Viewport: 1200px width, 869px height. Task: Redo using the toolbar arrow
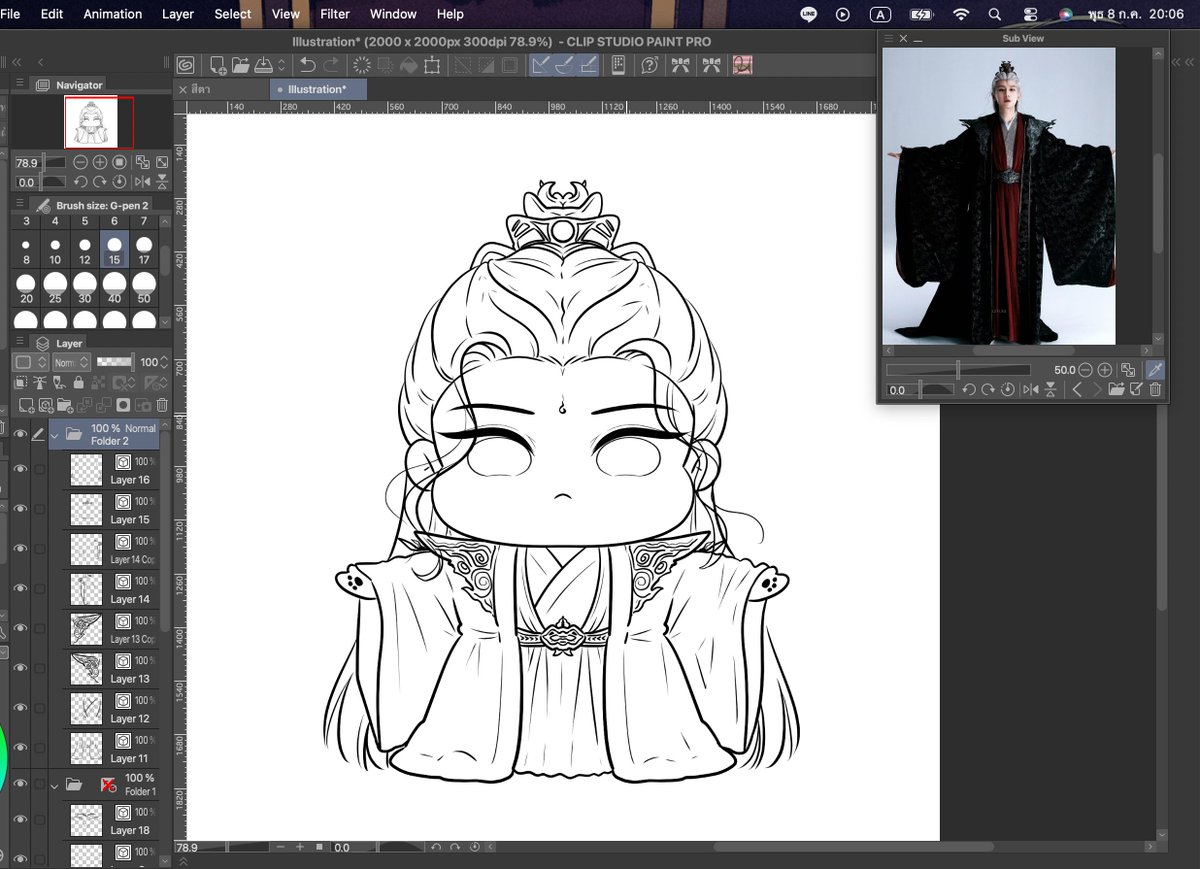point(331,65)
